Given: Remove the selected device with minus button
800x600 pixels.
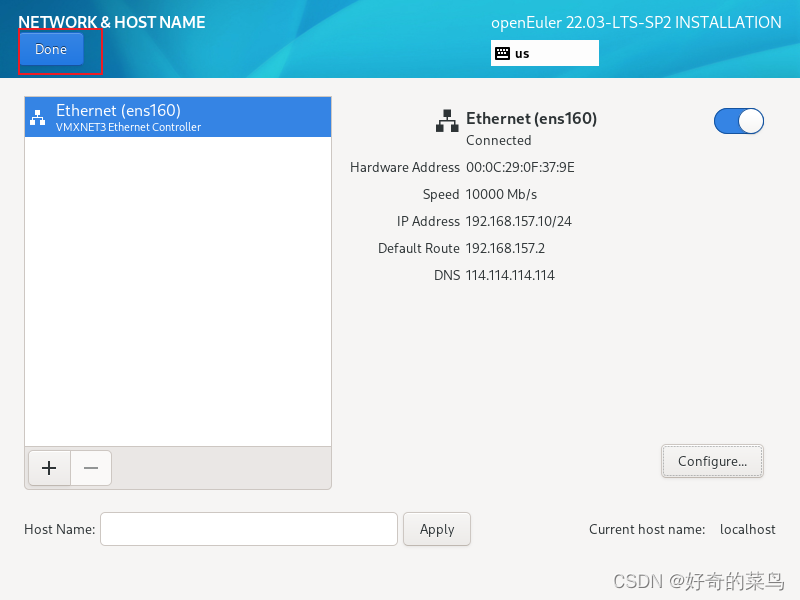Looking at the screenshot, I should [91, 468].
